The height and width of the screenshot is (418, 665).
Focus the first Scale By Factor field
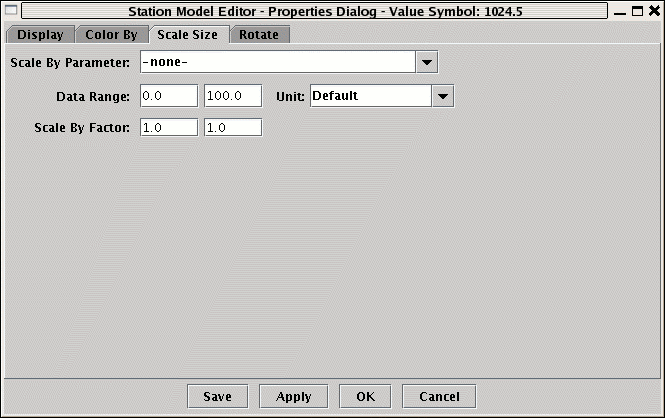click(169, 128)
